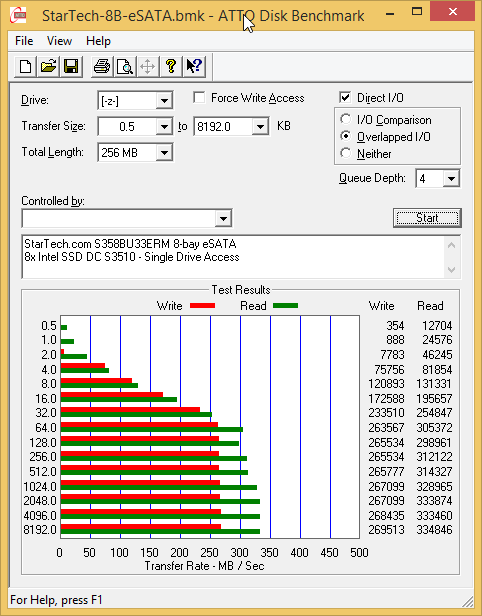Open the File menu
Viewport: 482px width, 616px height.
(24, 41)
